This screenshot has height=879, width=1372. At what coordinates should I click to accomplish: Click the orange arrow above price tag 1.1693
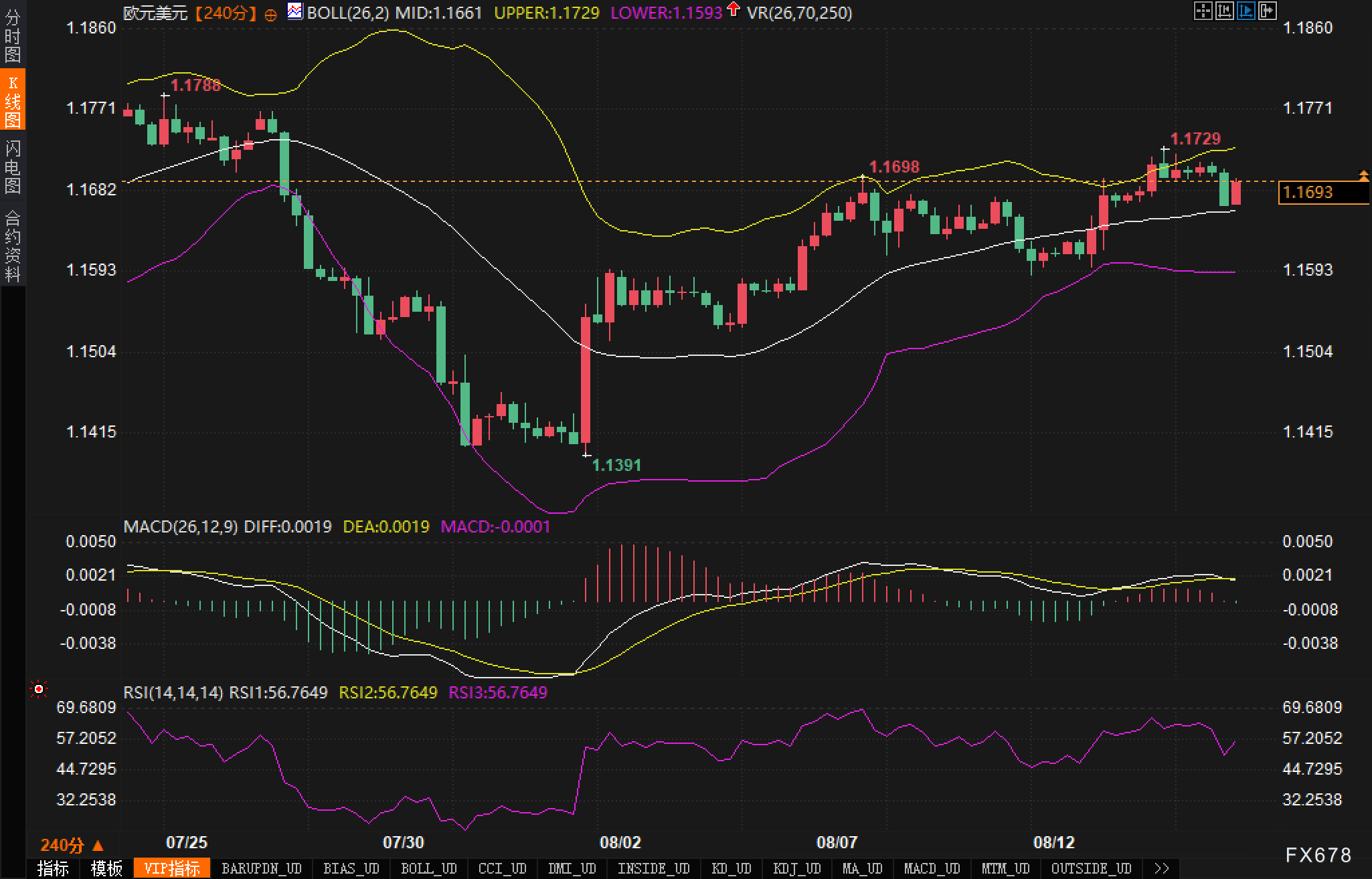pos(1363,175)
